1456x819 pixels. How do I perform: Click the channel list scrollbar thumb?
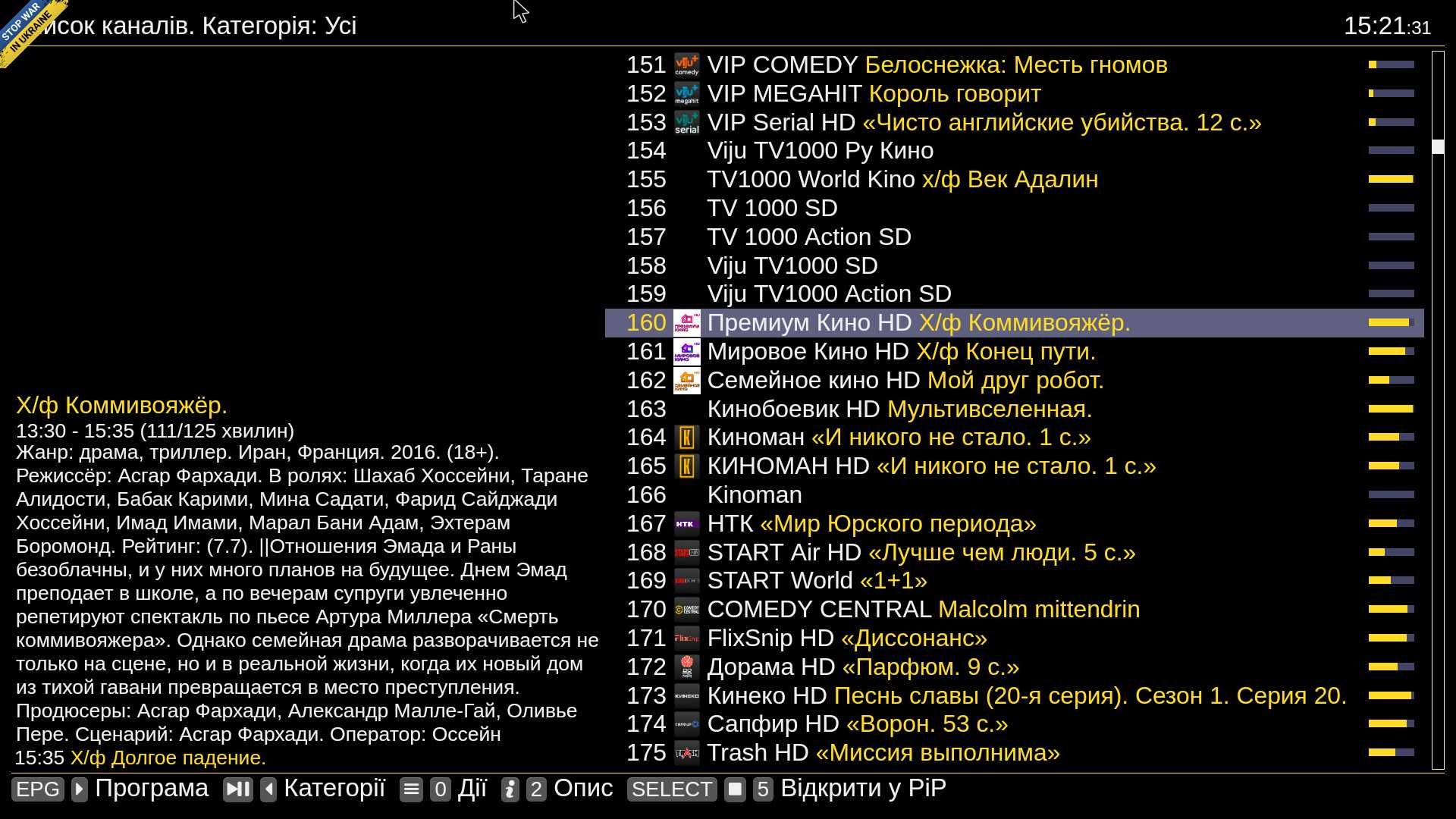click(1438, 147)
